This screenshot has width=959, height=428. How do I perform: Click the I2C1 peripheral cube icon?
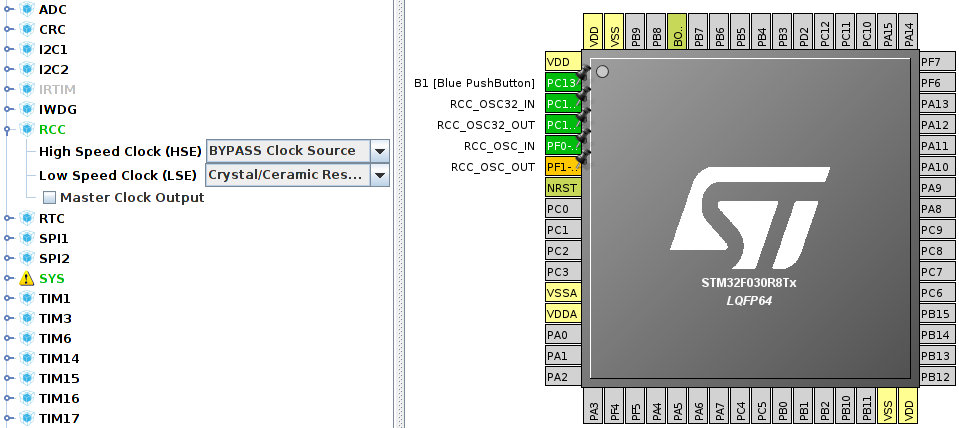pyautogui.click(x=26, y=49)
